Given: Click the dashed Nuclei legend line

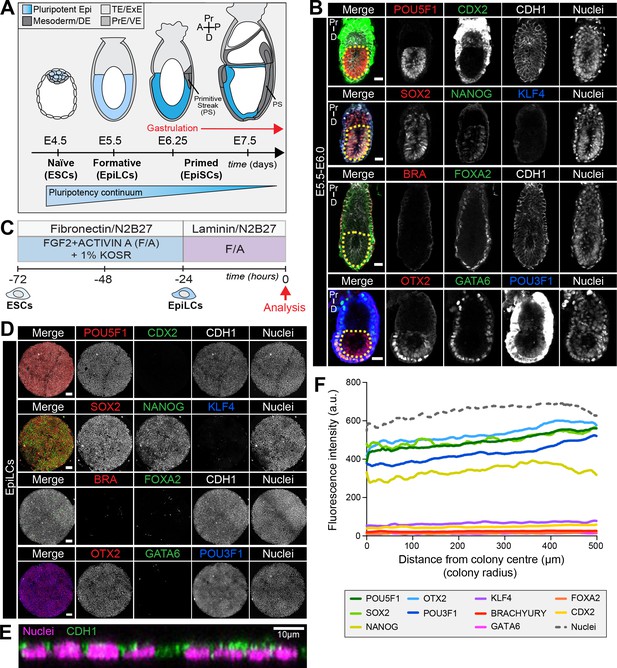Looking at the screenshot, I should (562, 627).
